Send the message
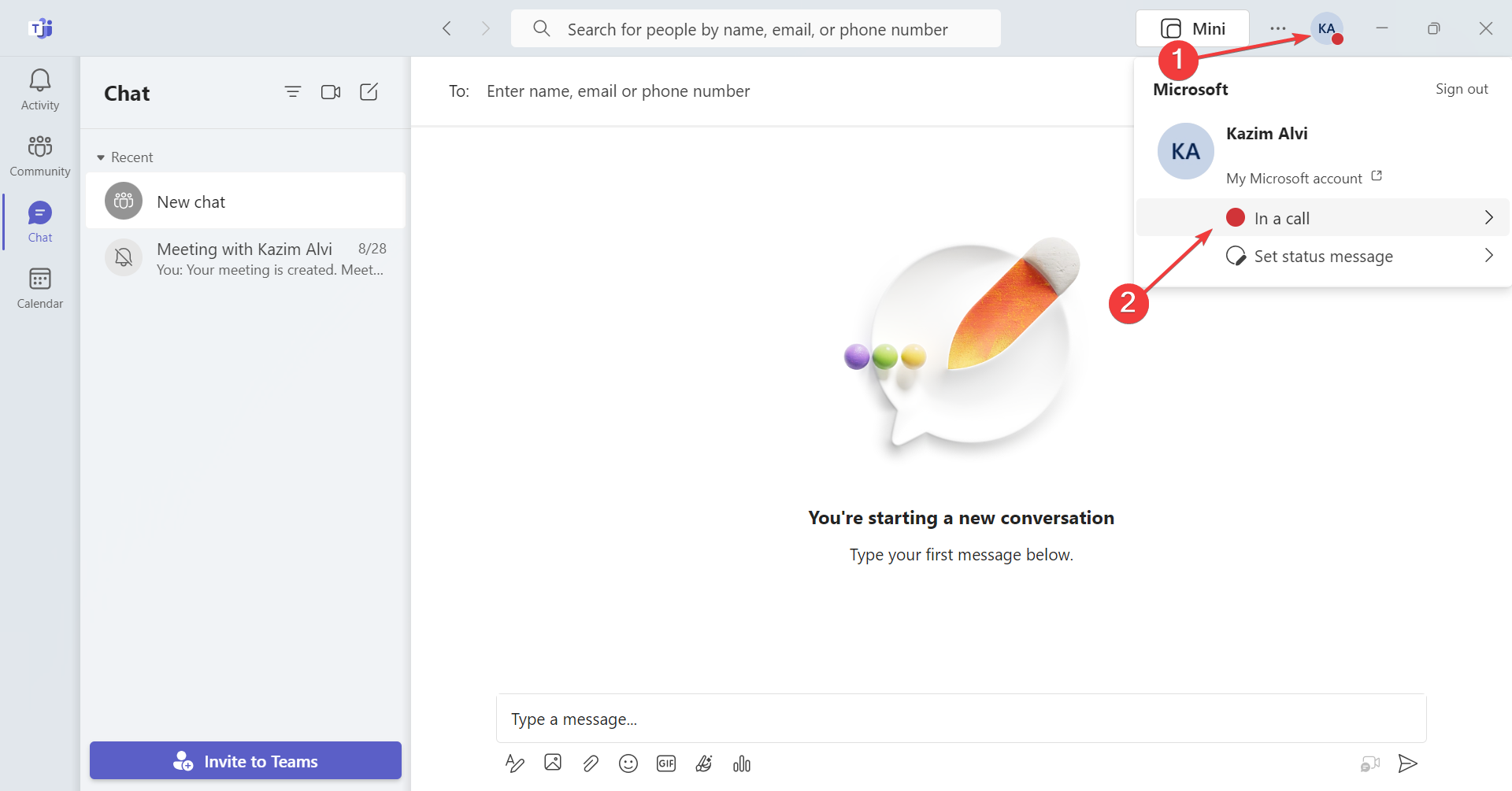 (x=1407, y=763)
